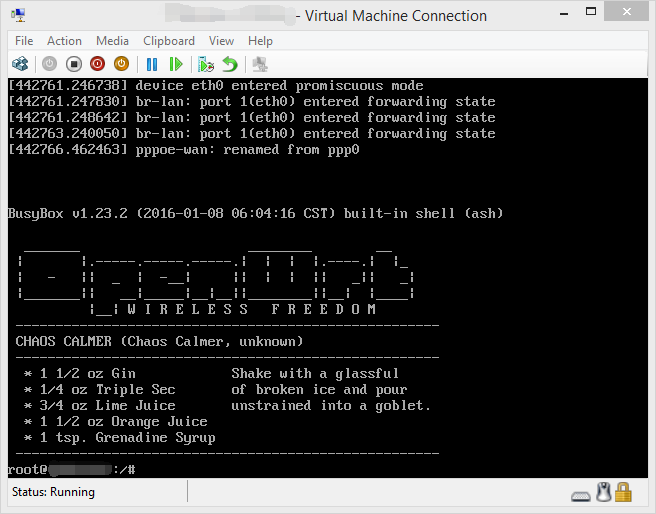Open the Help menu

pos(260,41)
